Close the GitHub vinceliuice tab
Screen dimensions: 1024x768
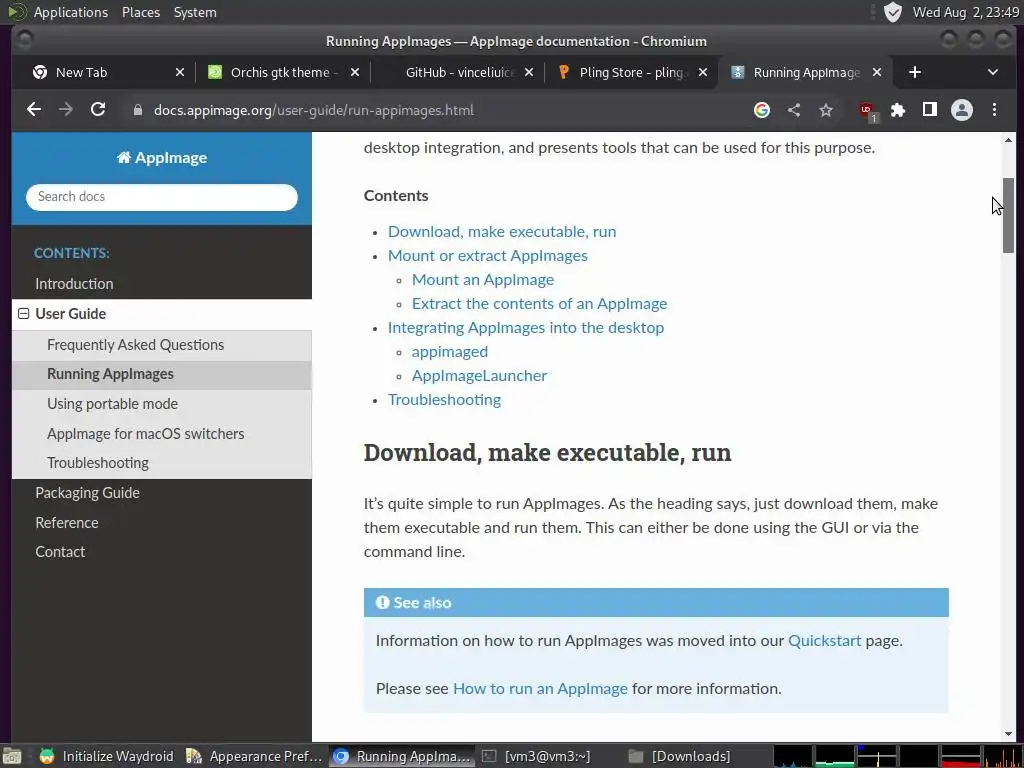(529, 72)
